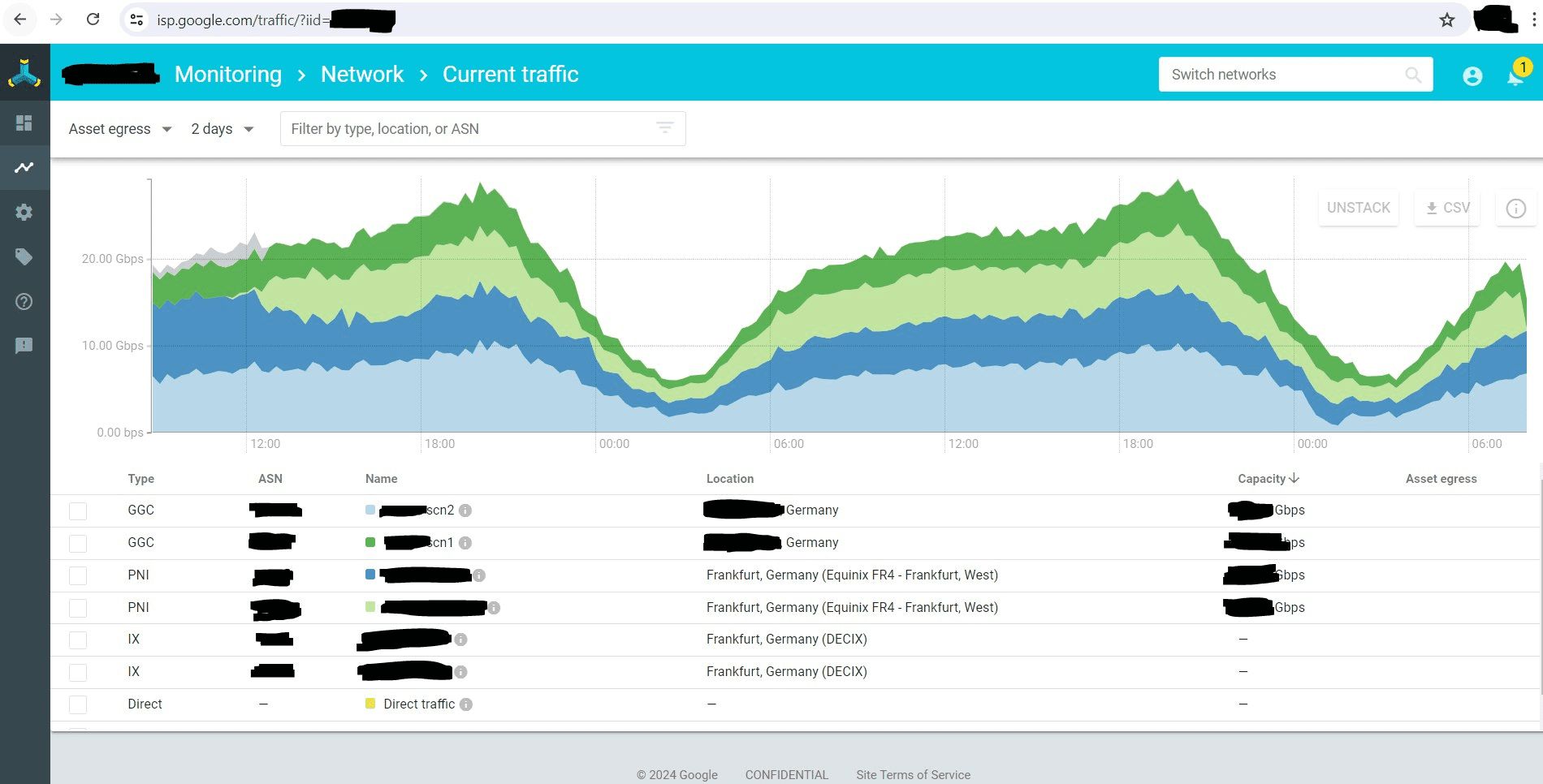Click info icon beside the scn2 name
1543x784 pixels.
pos(465,510)
